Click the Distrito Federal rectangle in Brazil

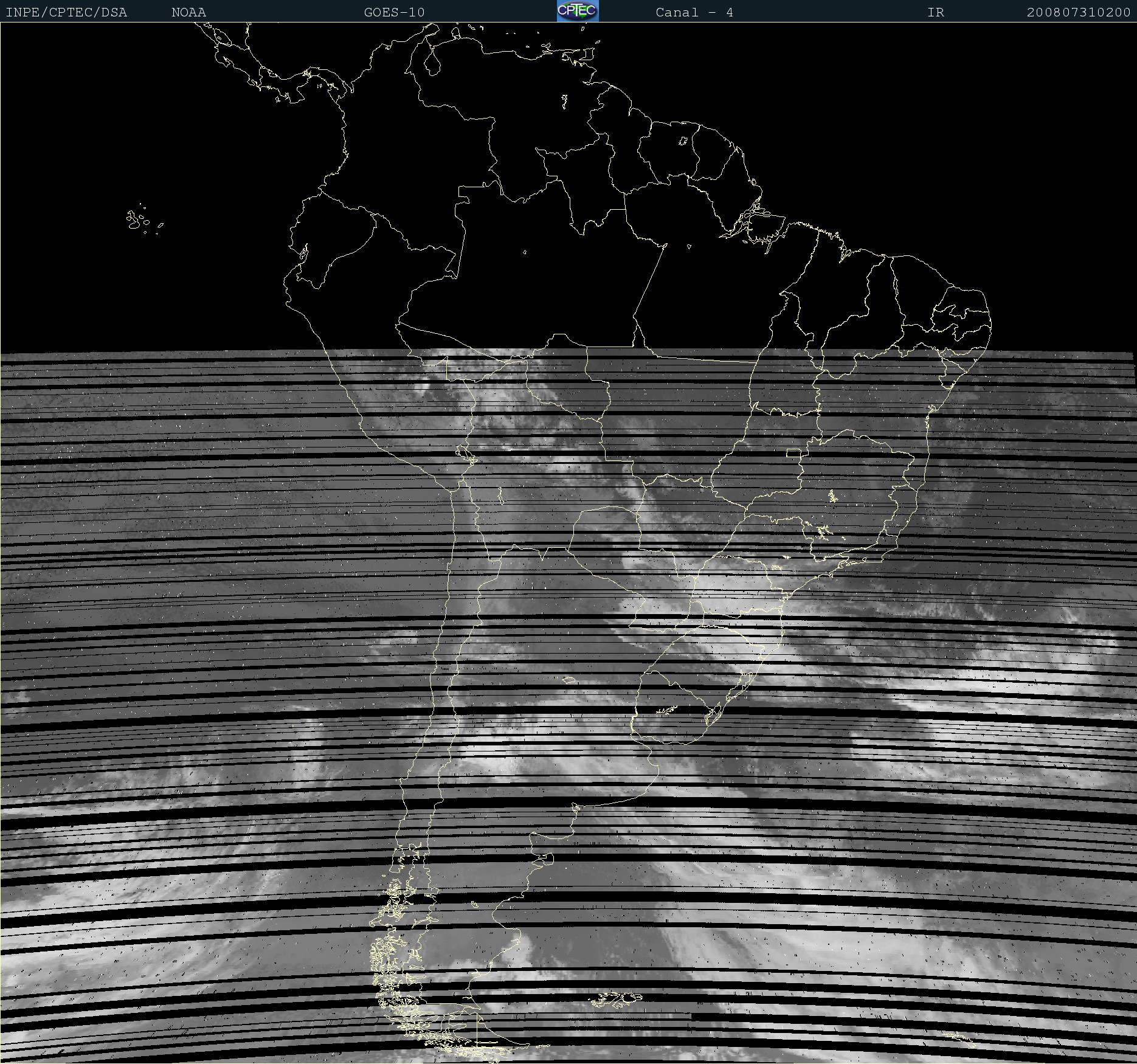tap(793, 453)
